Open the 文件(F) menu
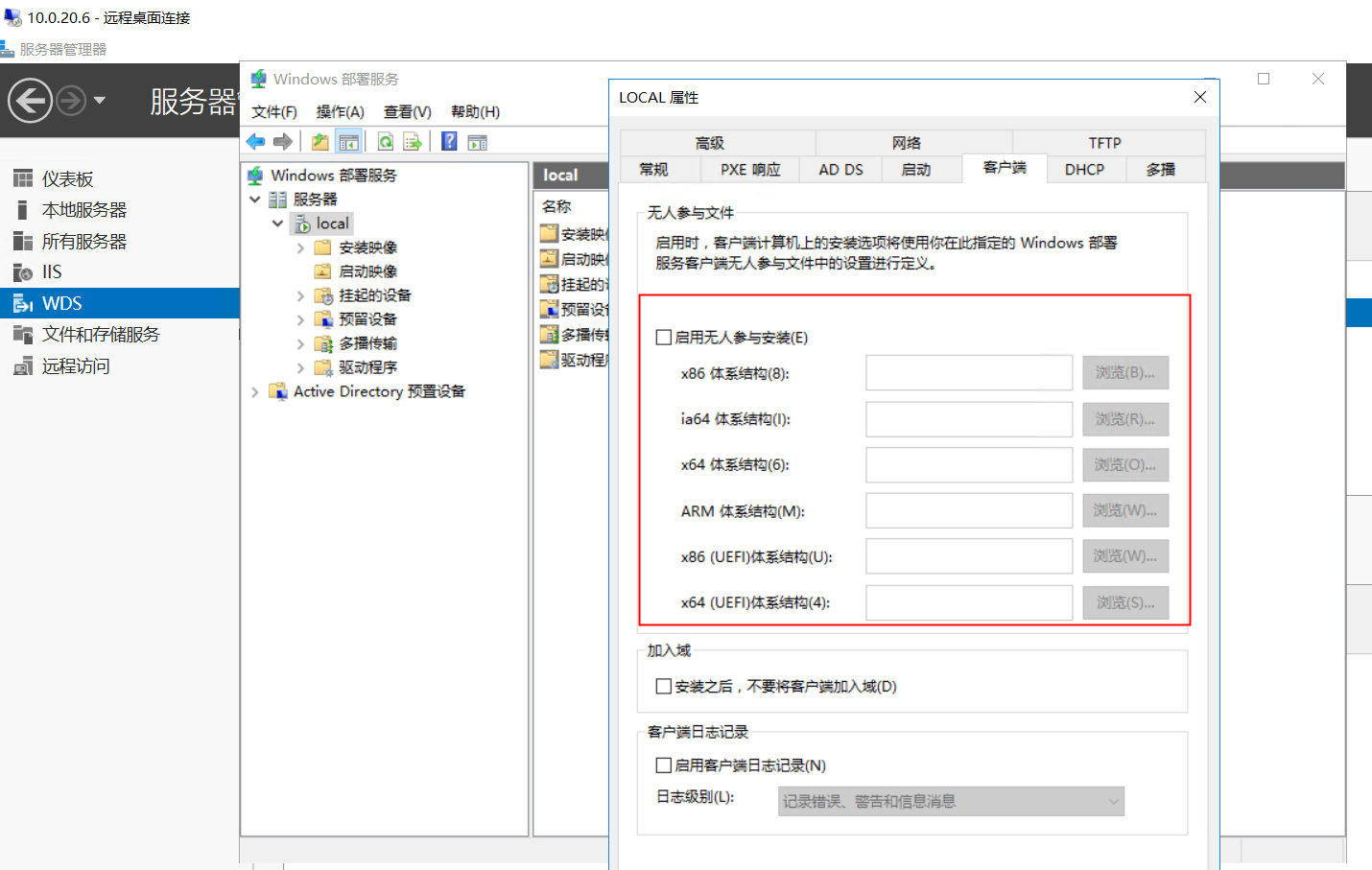Screen dimensions: 1372x870 274,112
